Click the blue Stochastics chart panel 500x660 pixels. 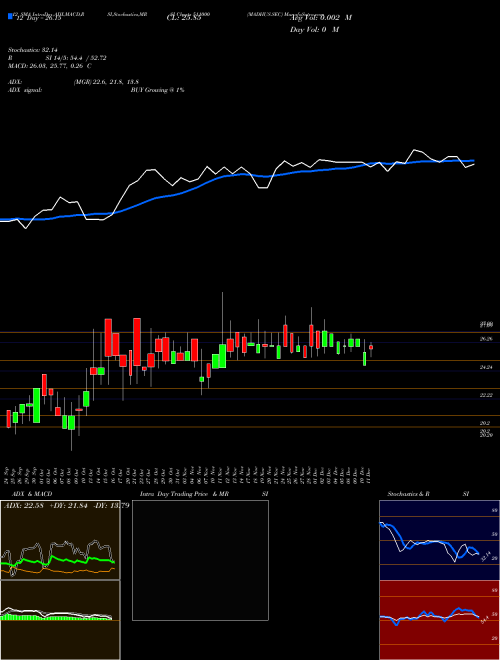pyautogui.click(x=439, y=540)
